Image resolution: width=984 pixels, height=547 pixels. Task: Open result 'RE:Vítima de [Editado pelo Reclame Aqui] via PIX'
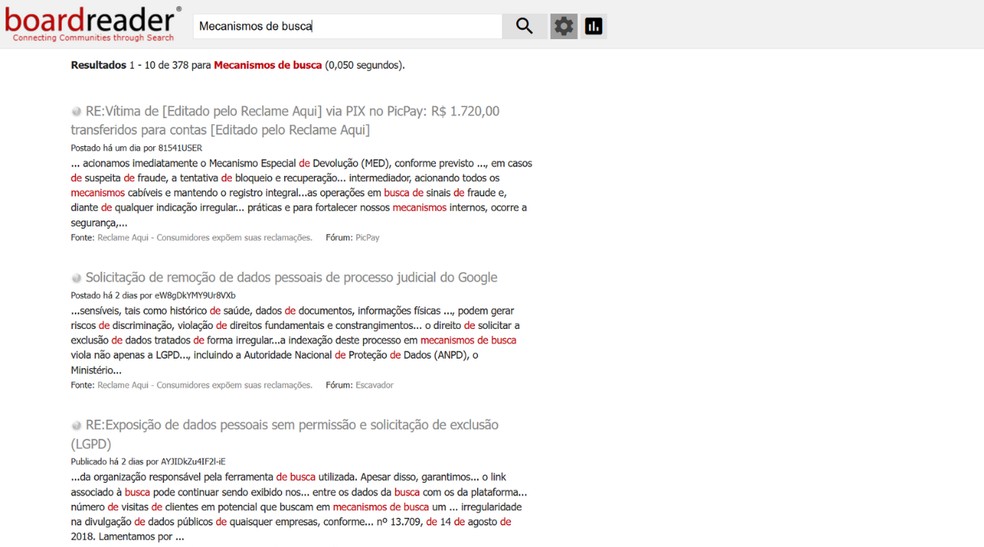tap(285, 120)
